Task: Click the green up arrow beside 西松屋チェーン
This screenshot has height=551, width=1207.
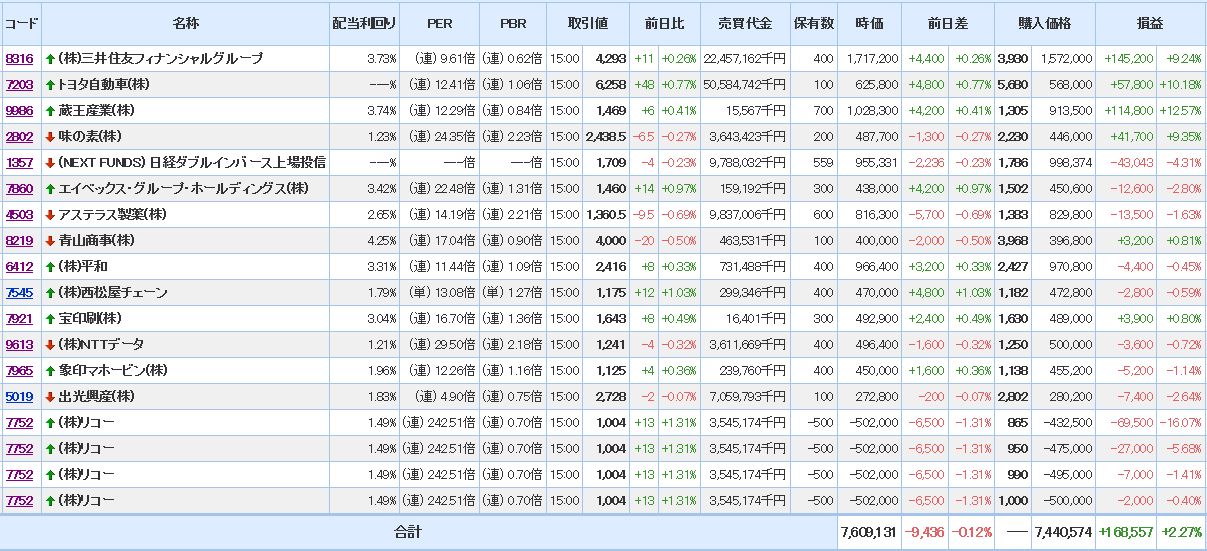Action: coord(50,293)
